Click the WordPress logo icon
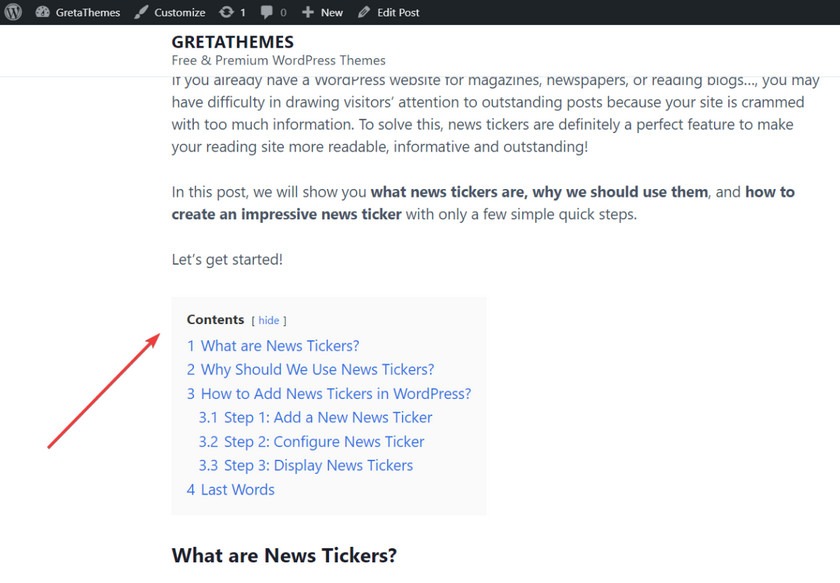Image resolution: width=840 pixels, height=583 pixels. [x=13, y=12]
